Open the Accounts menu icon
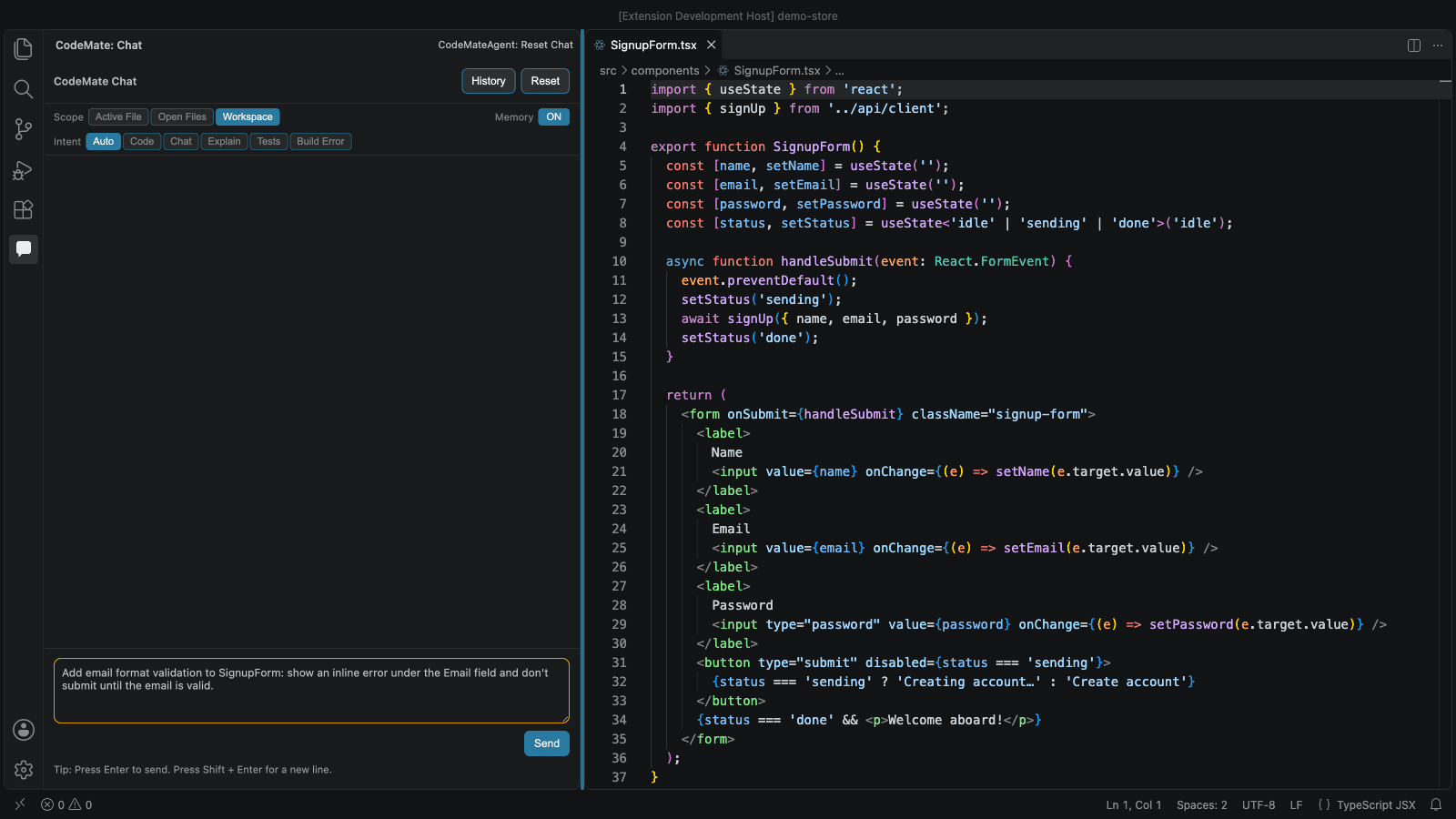This screenshot has width=1456, height=819. (24, 730)
